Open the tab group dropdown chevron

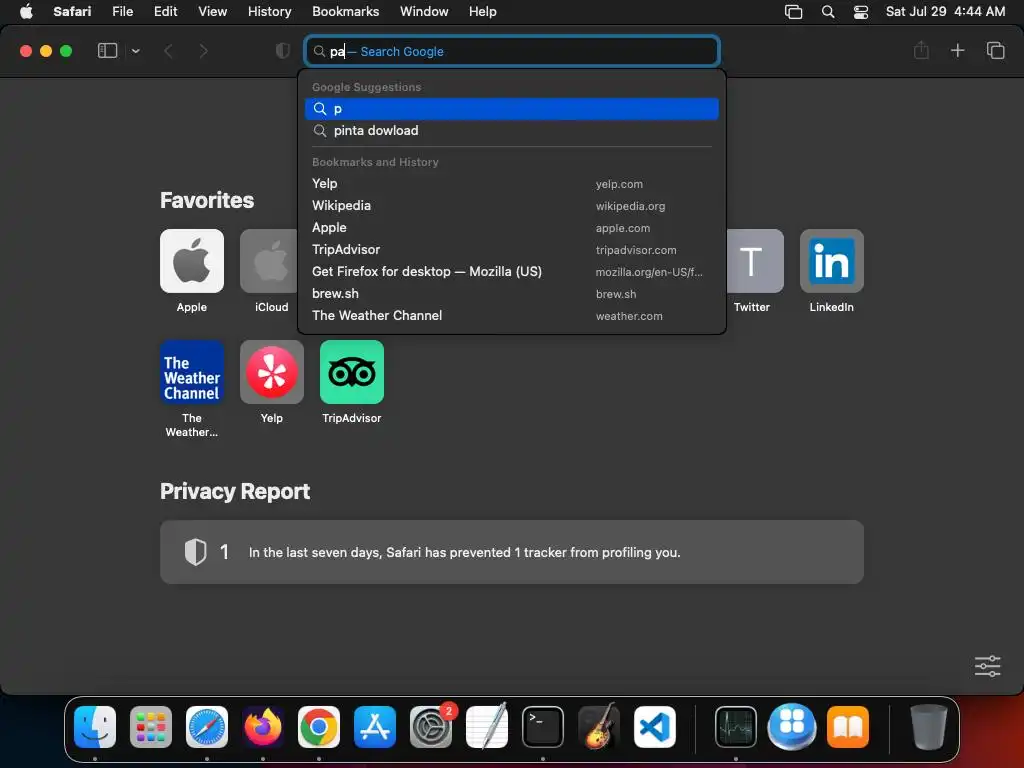pyautogui.click(x=135, y=51)
